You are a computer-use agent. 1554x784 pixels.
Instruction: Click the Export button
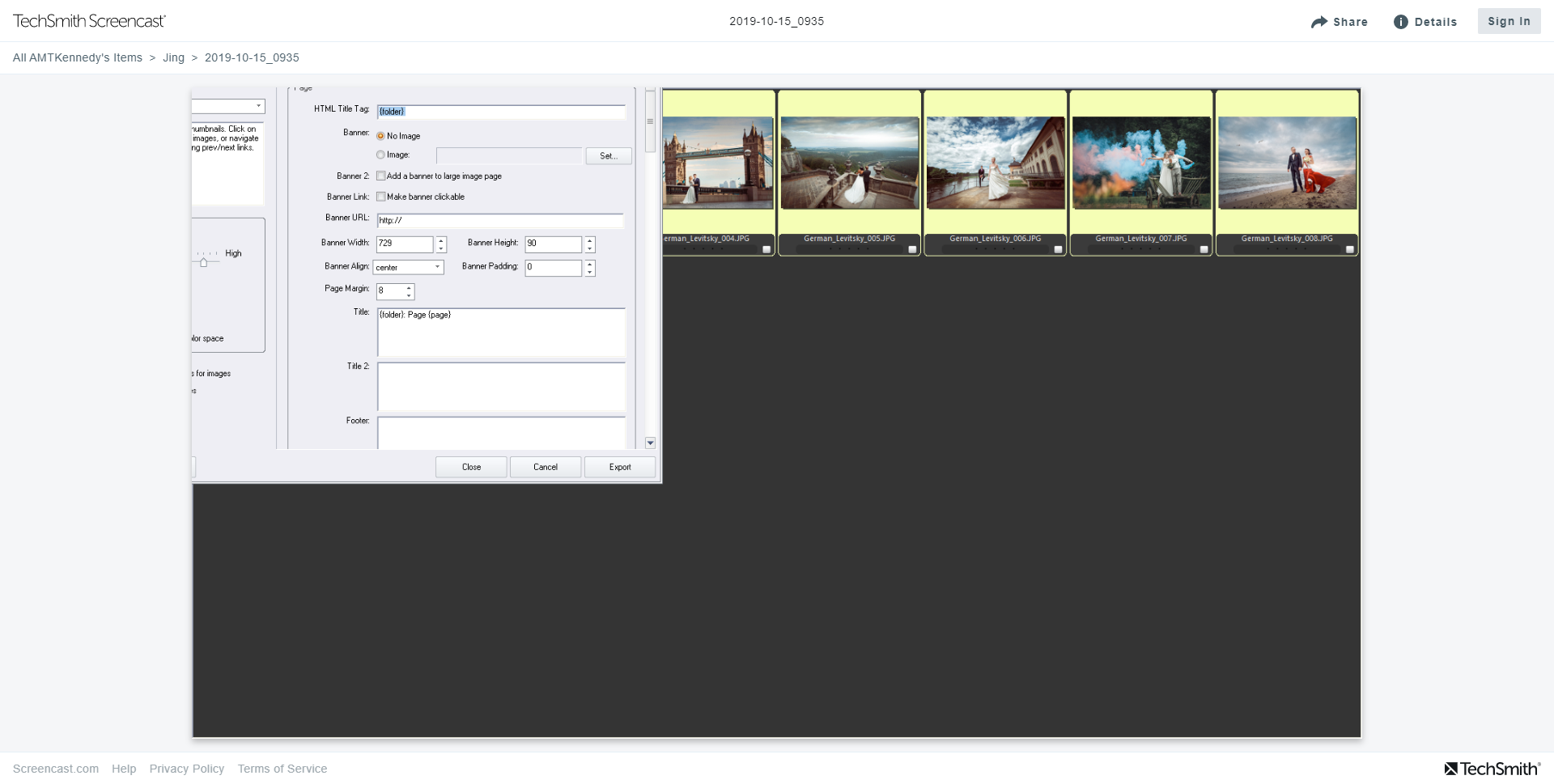(x=620, y=467)
